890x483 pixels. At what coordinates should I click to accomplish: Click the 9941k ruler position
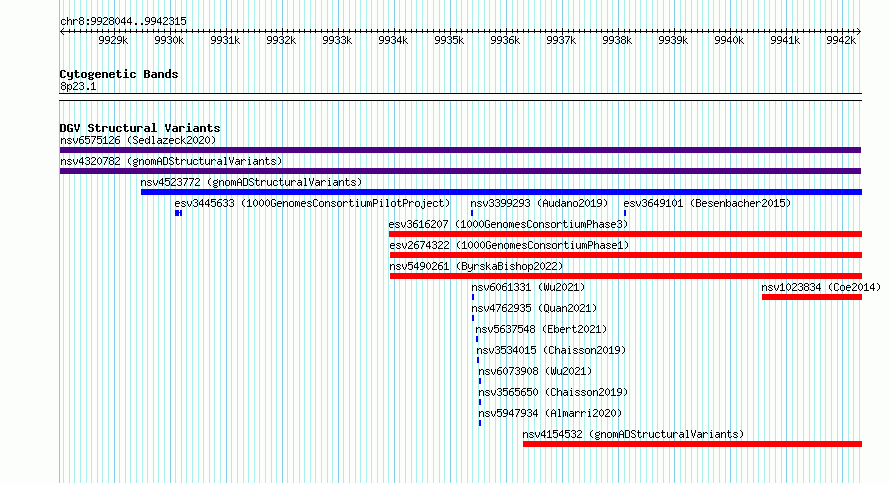pyautogui.click(x=785, y=40)
